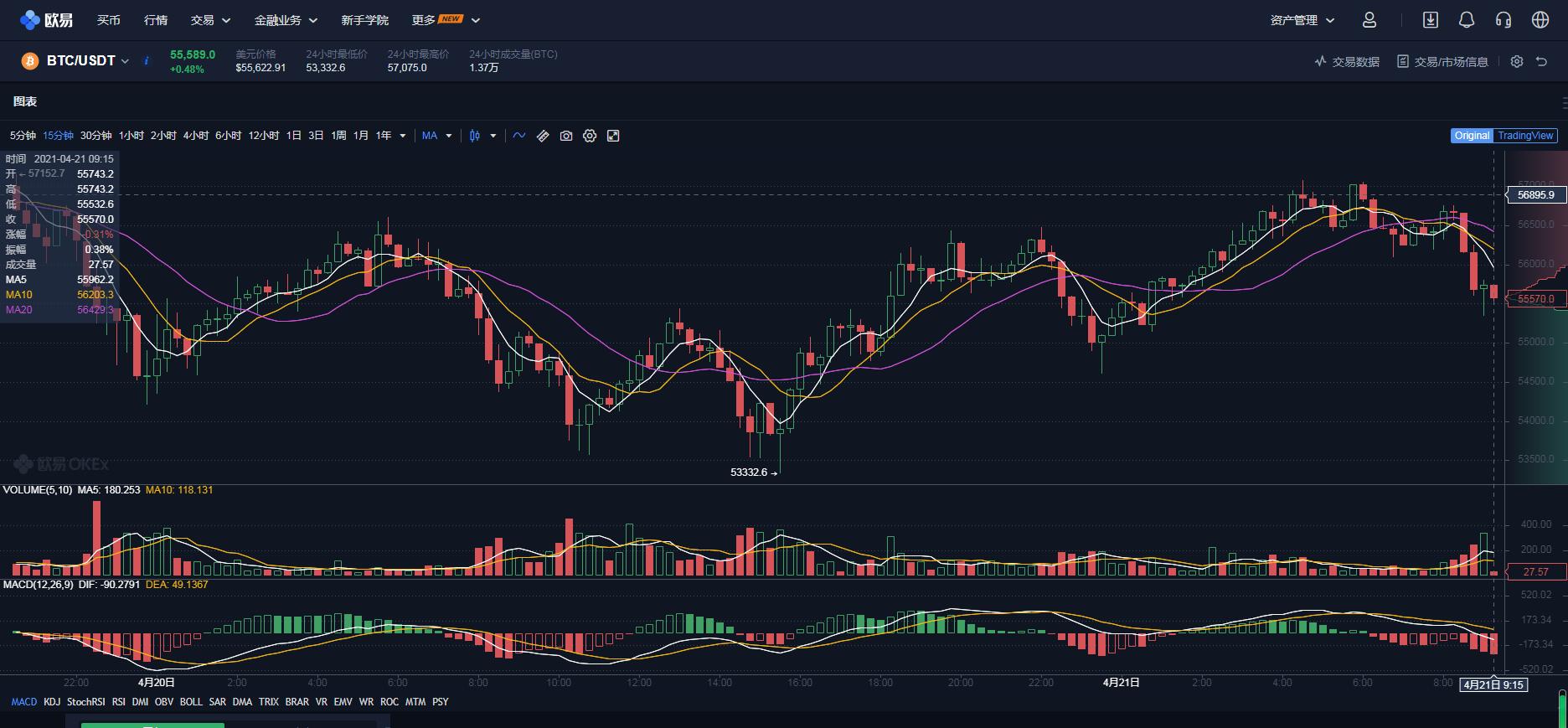Viewport: 1568px width, 728px height.
Task: Open chart settings gear in chart toolbar
Action: (x=590, y=136)
